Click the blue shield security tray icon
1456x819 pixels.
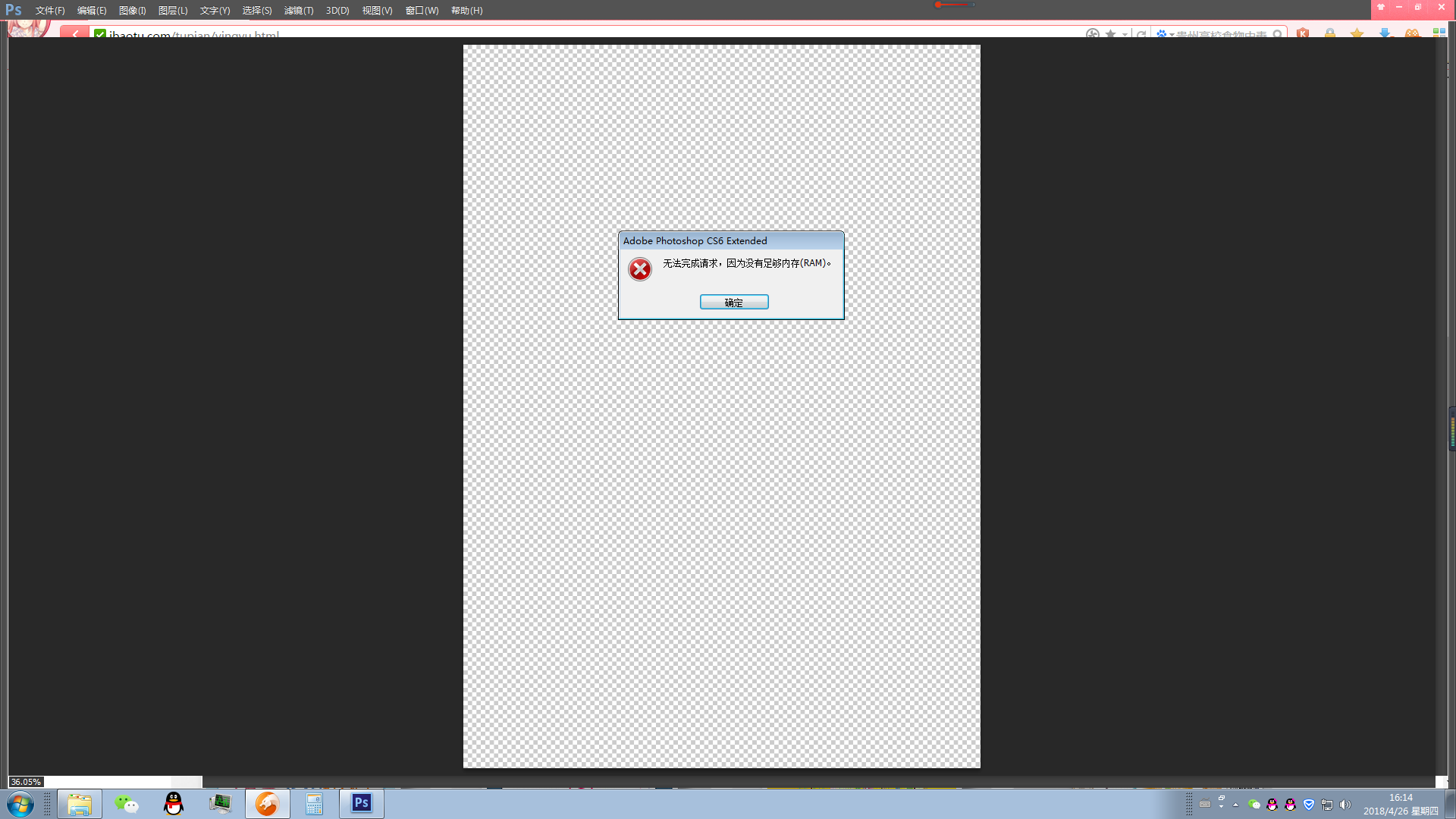pos(1309,805)
